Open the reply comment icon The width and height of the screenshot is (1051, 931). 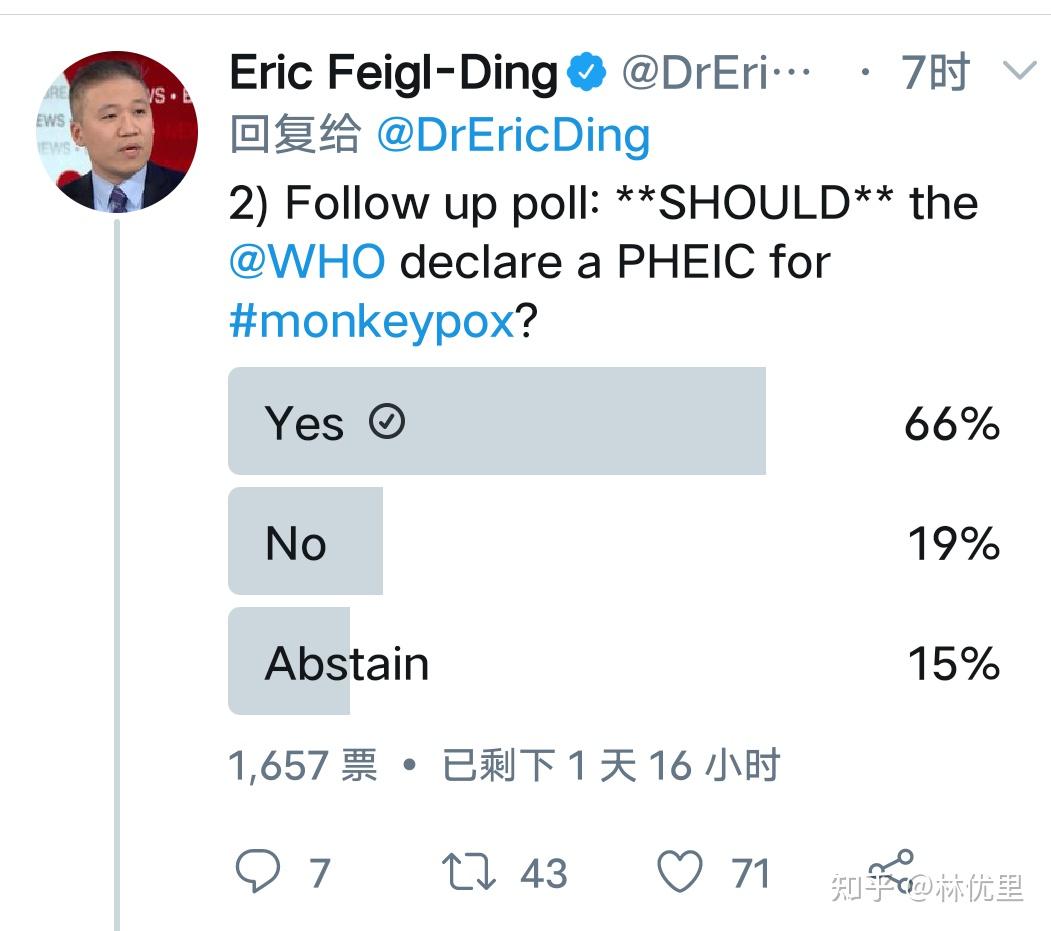coord(258,871)
